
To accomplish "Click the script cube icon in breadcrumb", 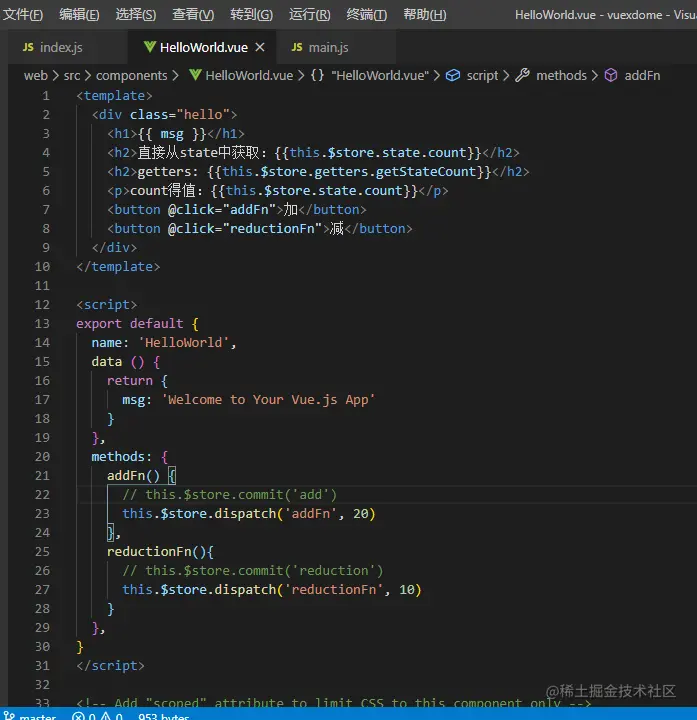I will click(x=453, y=75).
